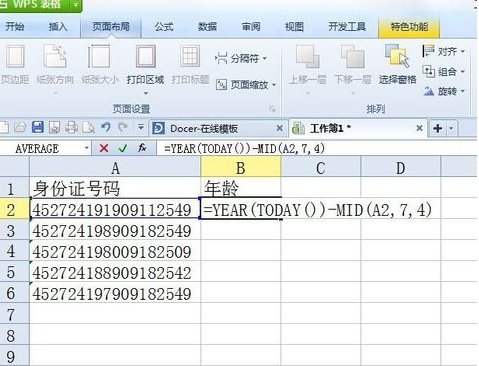This screenshot has width=479, height=366.
Task: Select column A header
Action: pos(115,168)
